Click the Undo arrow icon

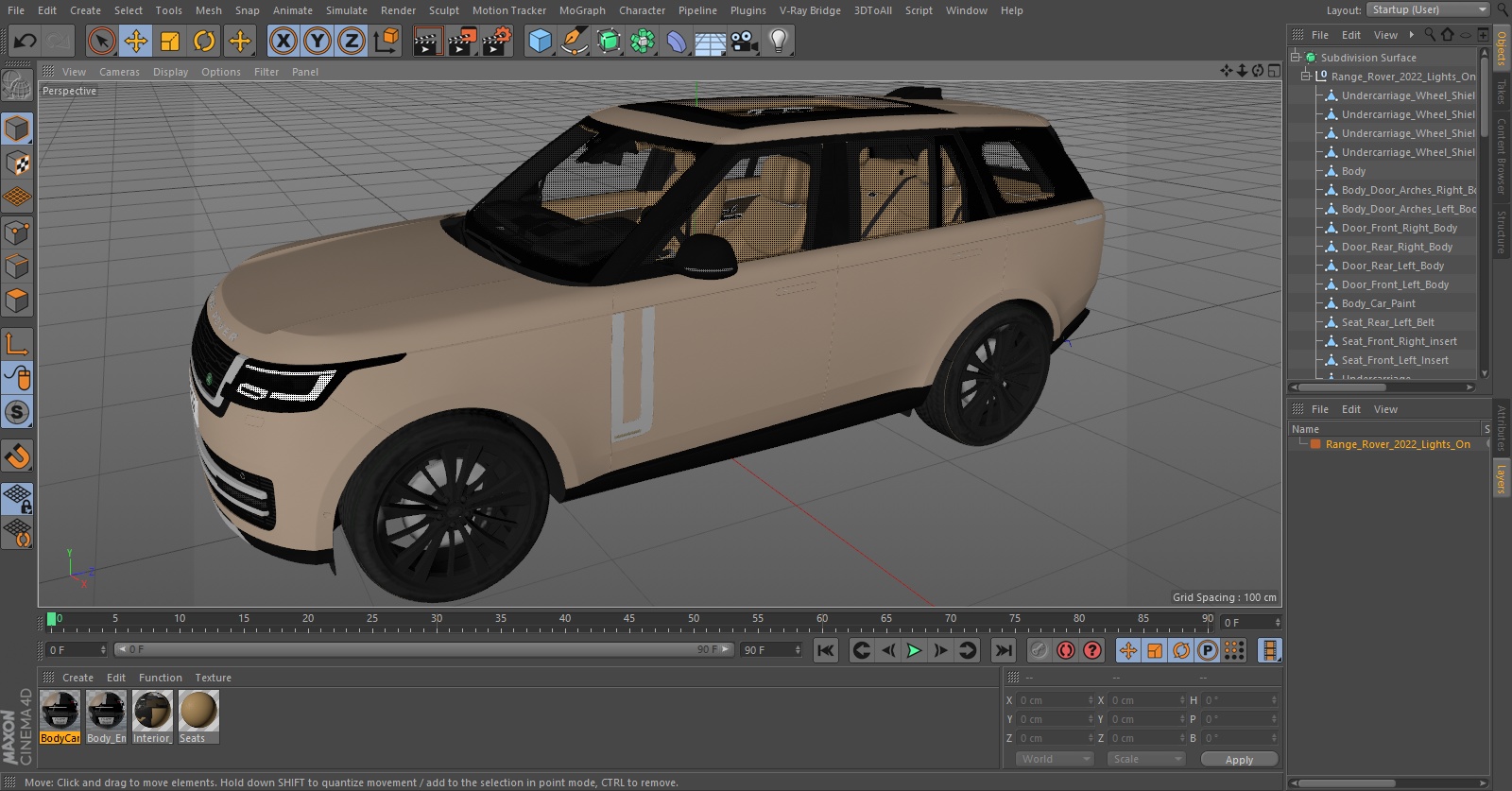pyautogui.click(x=26, y=41)
